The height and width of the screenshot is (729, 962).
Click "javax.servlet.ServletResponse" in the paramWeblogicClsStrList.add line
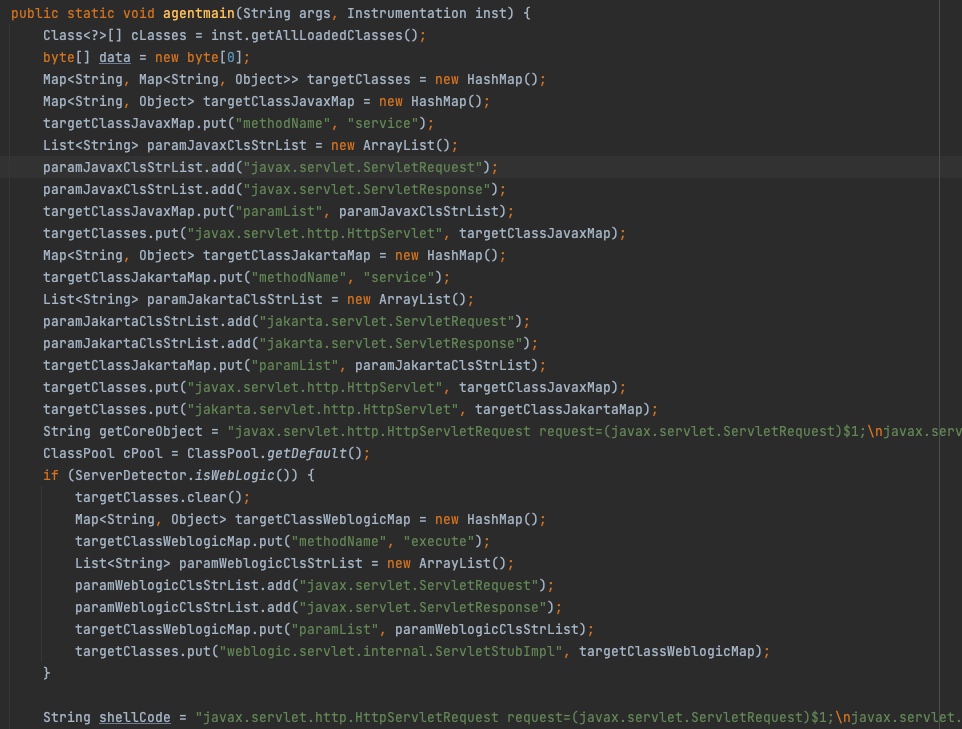pyautogui.click(x=423, y=608)
